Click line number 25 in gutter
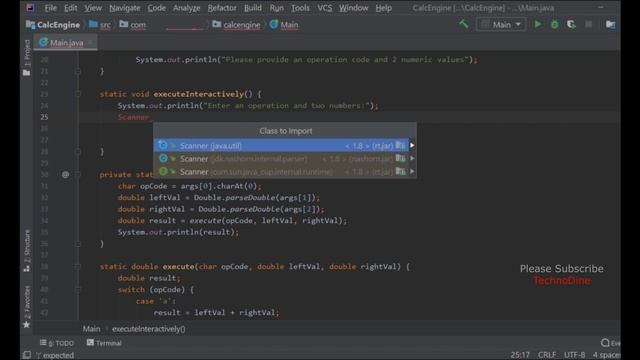This screenshot has width=640, height=360. click(x=44, y=117)
